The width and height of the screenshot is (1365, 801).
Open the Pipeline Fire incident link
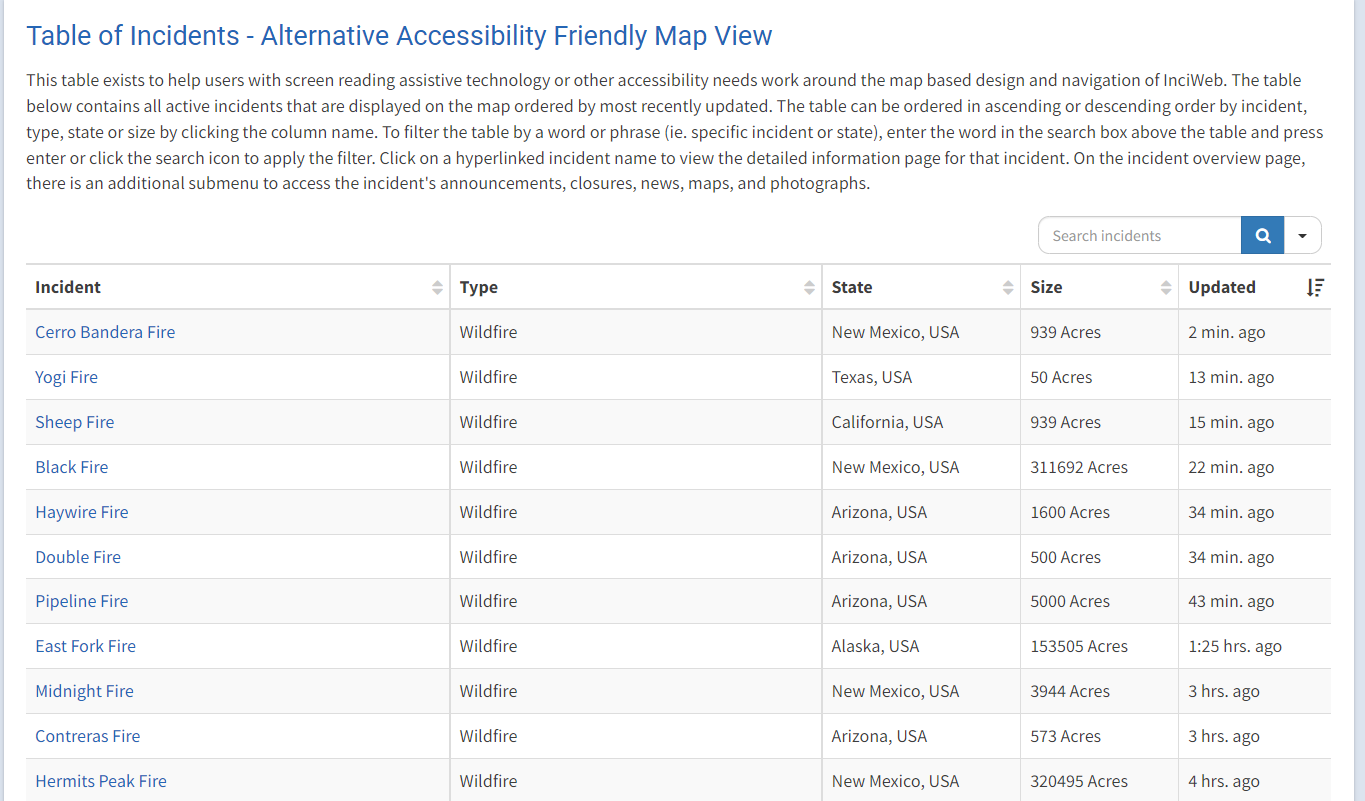point(82,601)
